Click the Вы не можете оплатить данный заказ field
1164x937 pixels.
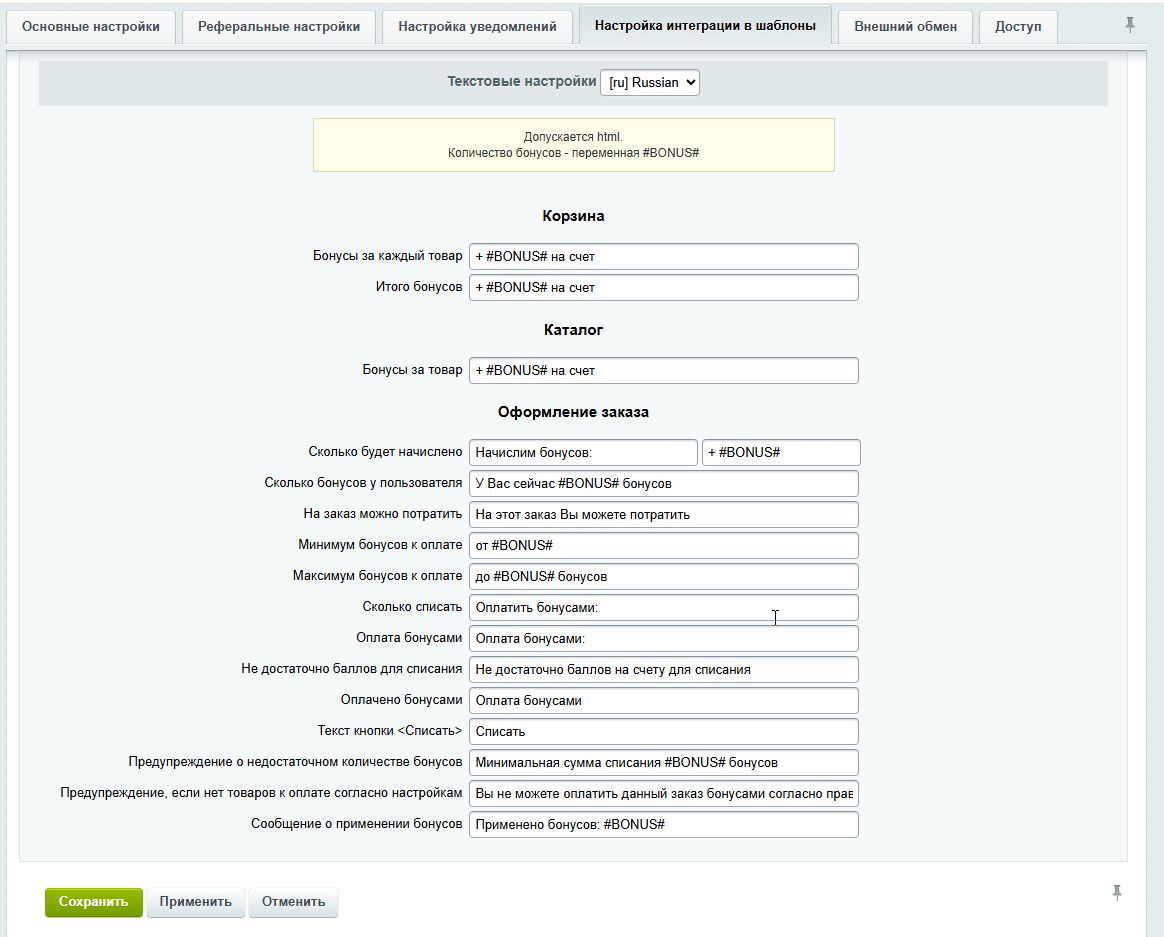coord(664,794)
